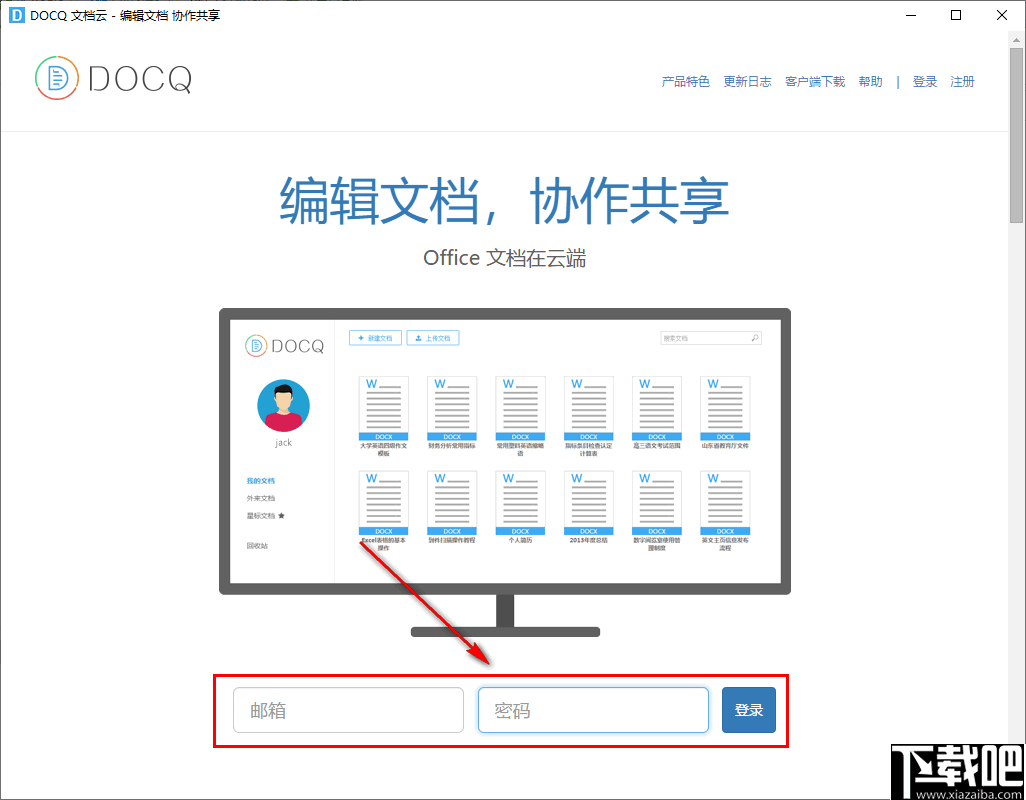Open the 产品特色 menu item

[x=685, y=81]
